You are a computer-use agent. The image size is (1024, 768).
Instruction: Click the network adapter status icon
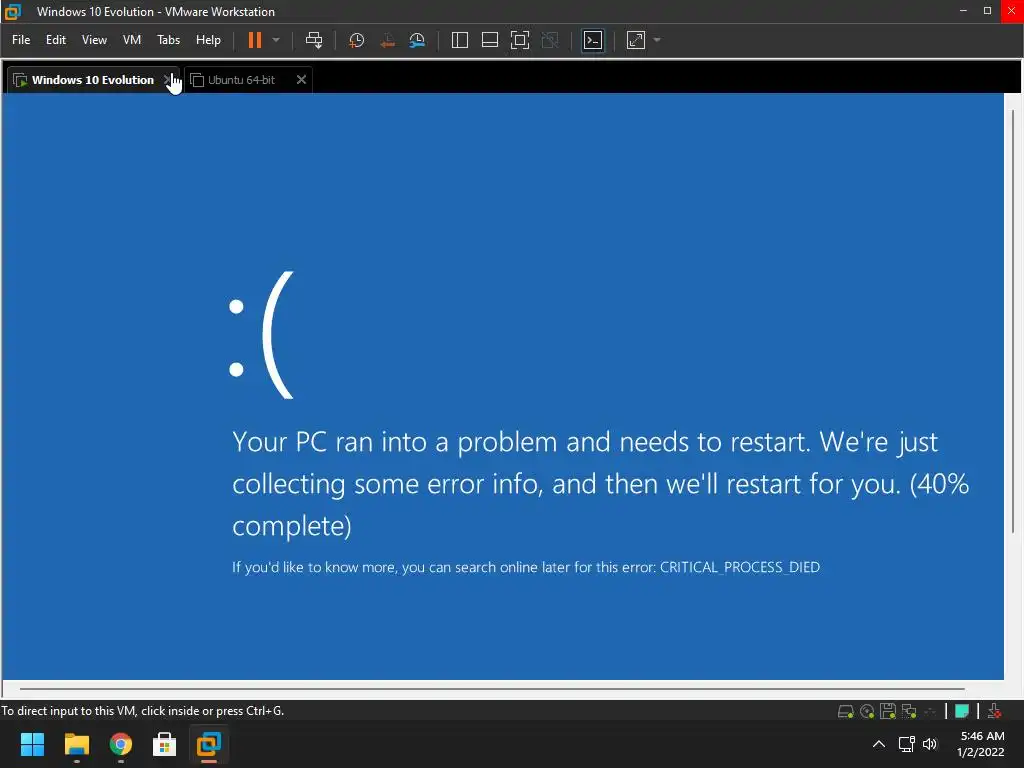click(908, 711)
